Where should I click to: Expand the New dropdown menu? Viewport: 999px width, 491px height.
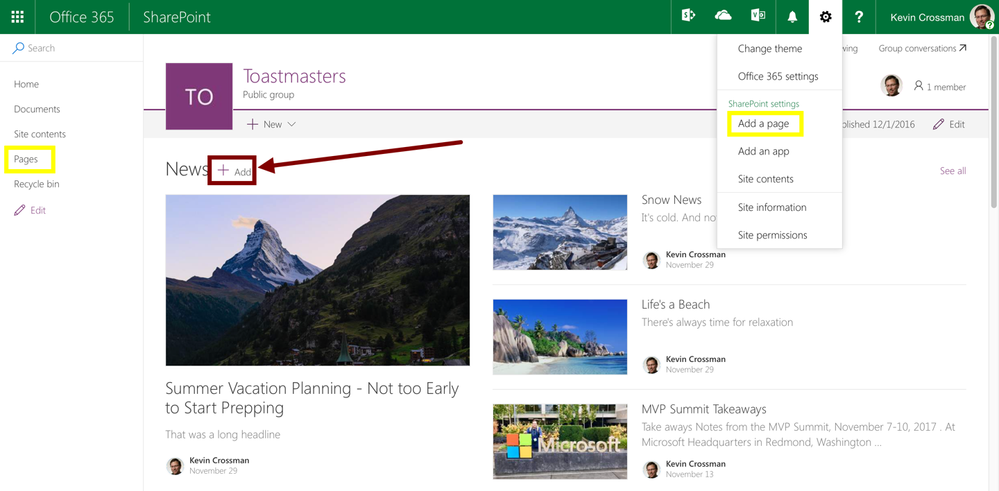[271, 124]
